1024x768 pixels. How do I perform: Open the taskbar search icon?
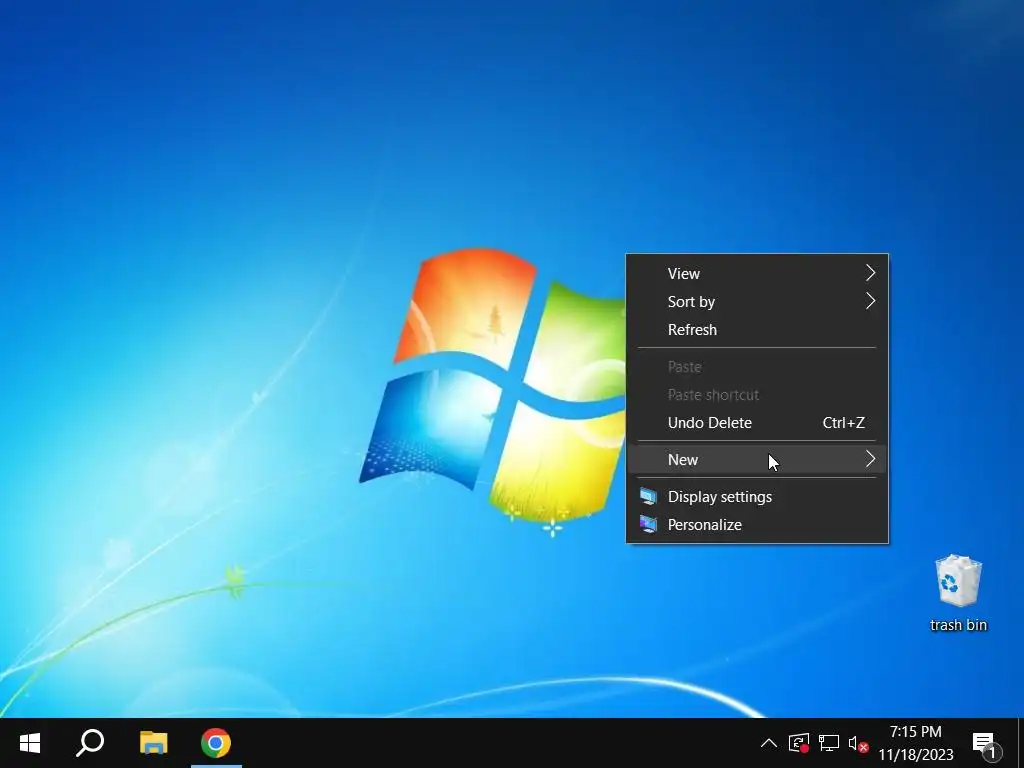click(x=90, y=743)
